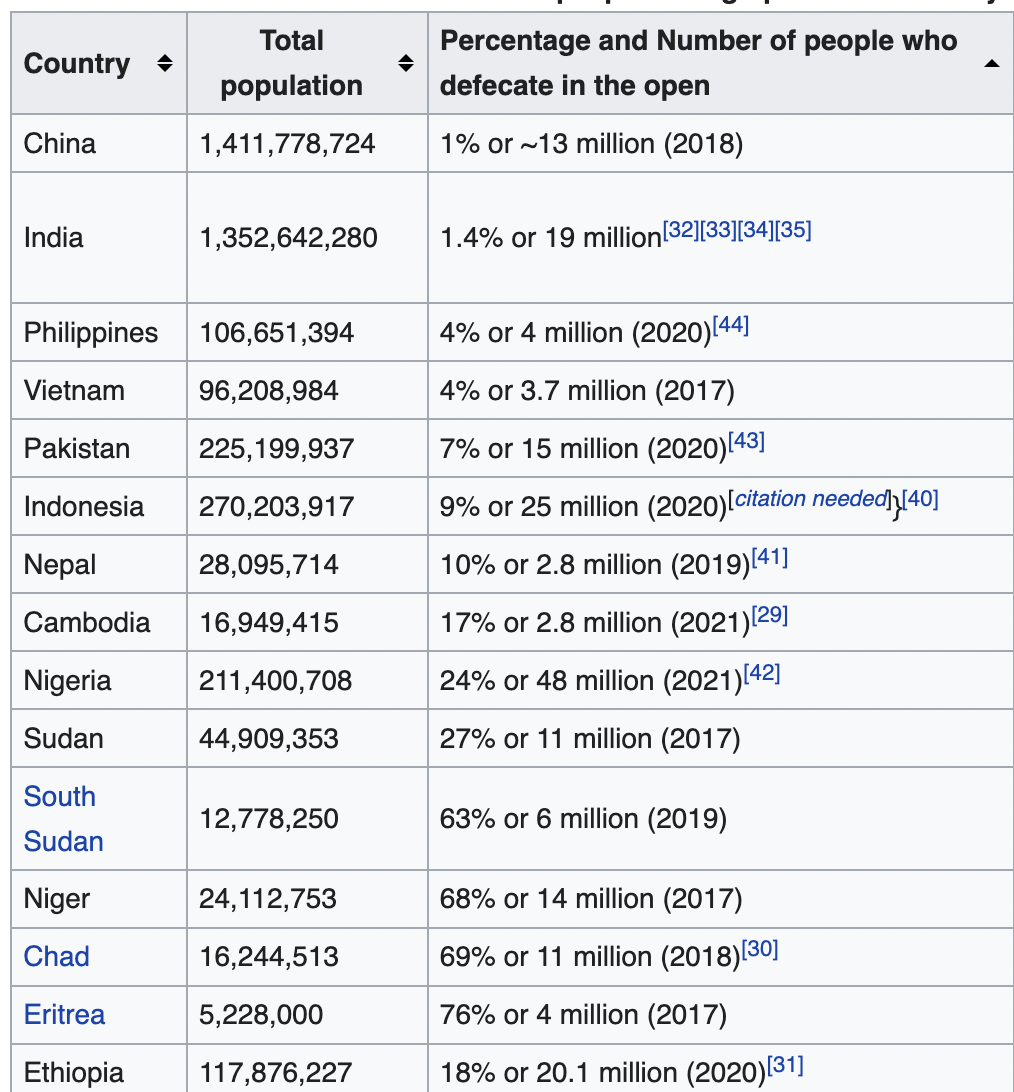Open citation 32 for India
The width and height of the screenshot is (1014, 1092).
point(681,229)
